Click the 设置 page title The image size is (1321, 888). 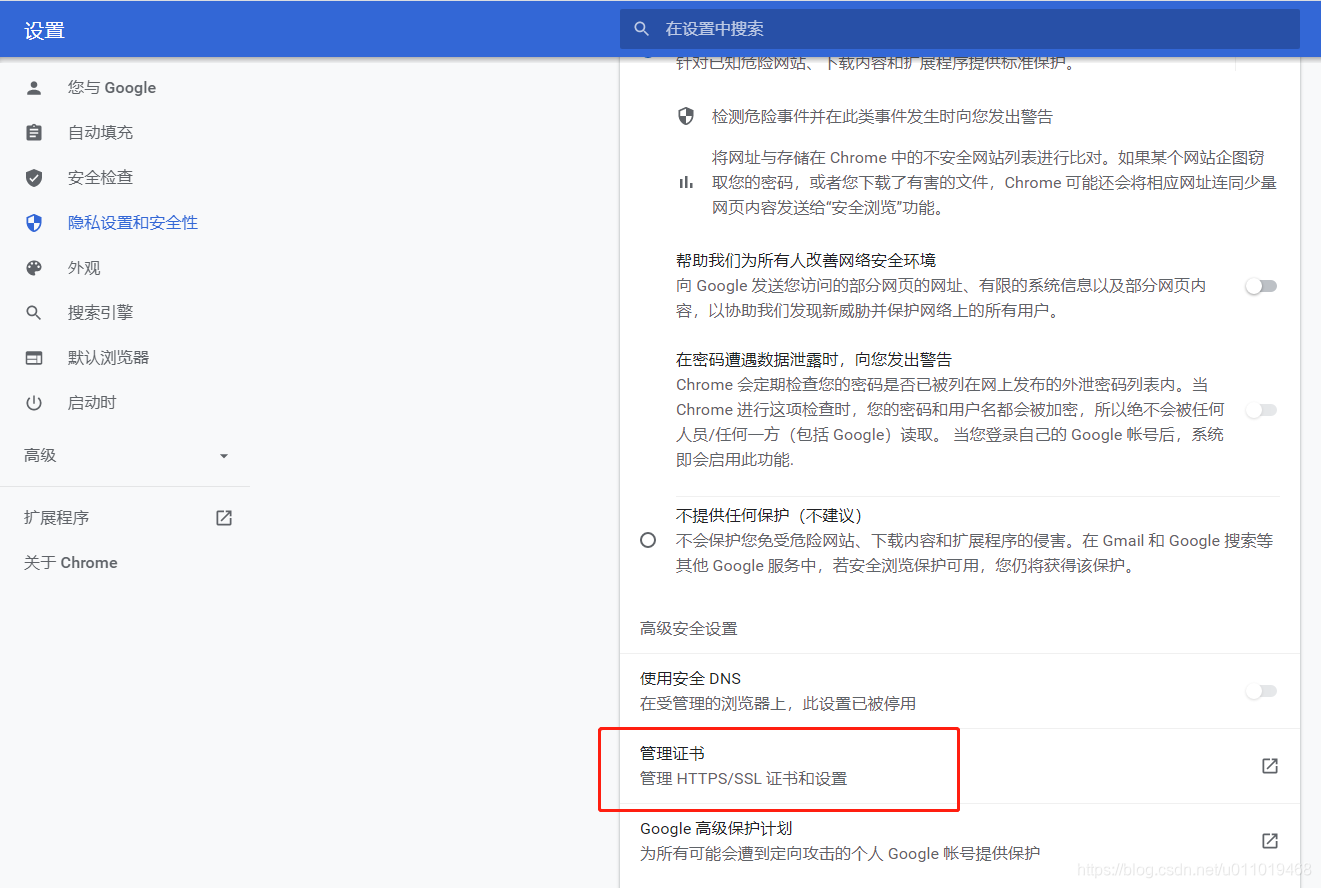[44, 30]
